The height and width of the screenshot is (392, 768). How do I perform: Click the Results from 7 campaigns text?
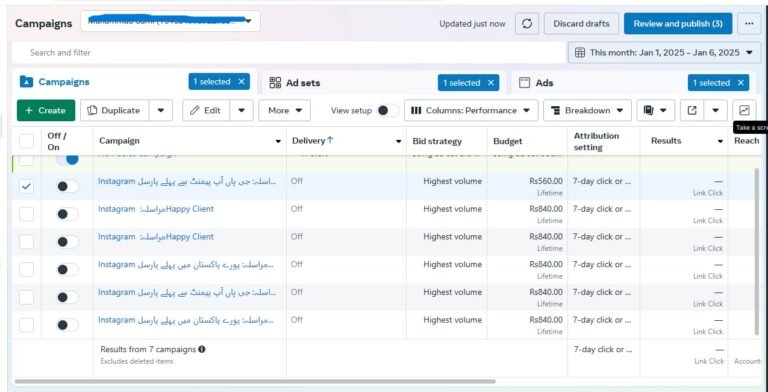tap(148, 349)
